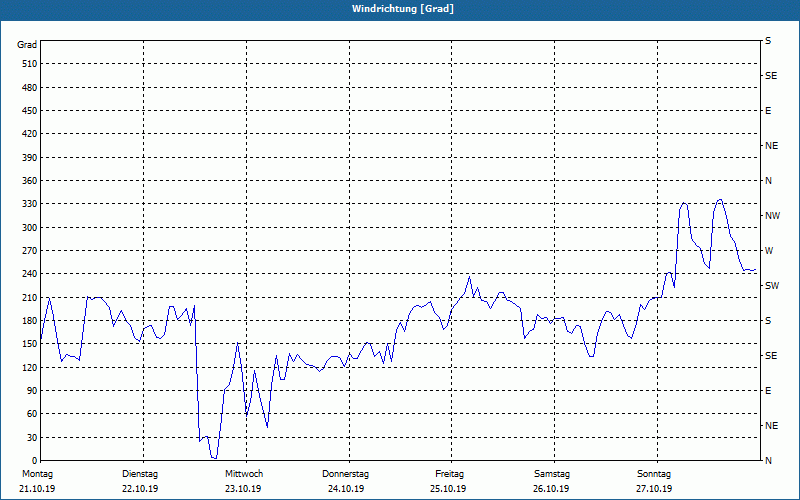Click the Samstag day label
Screen dimensions: 800x500
click(552, 474)
